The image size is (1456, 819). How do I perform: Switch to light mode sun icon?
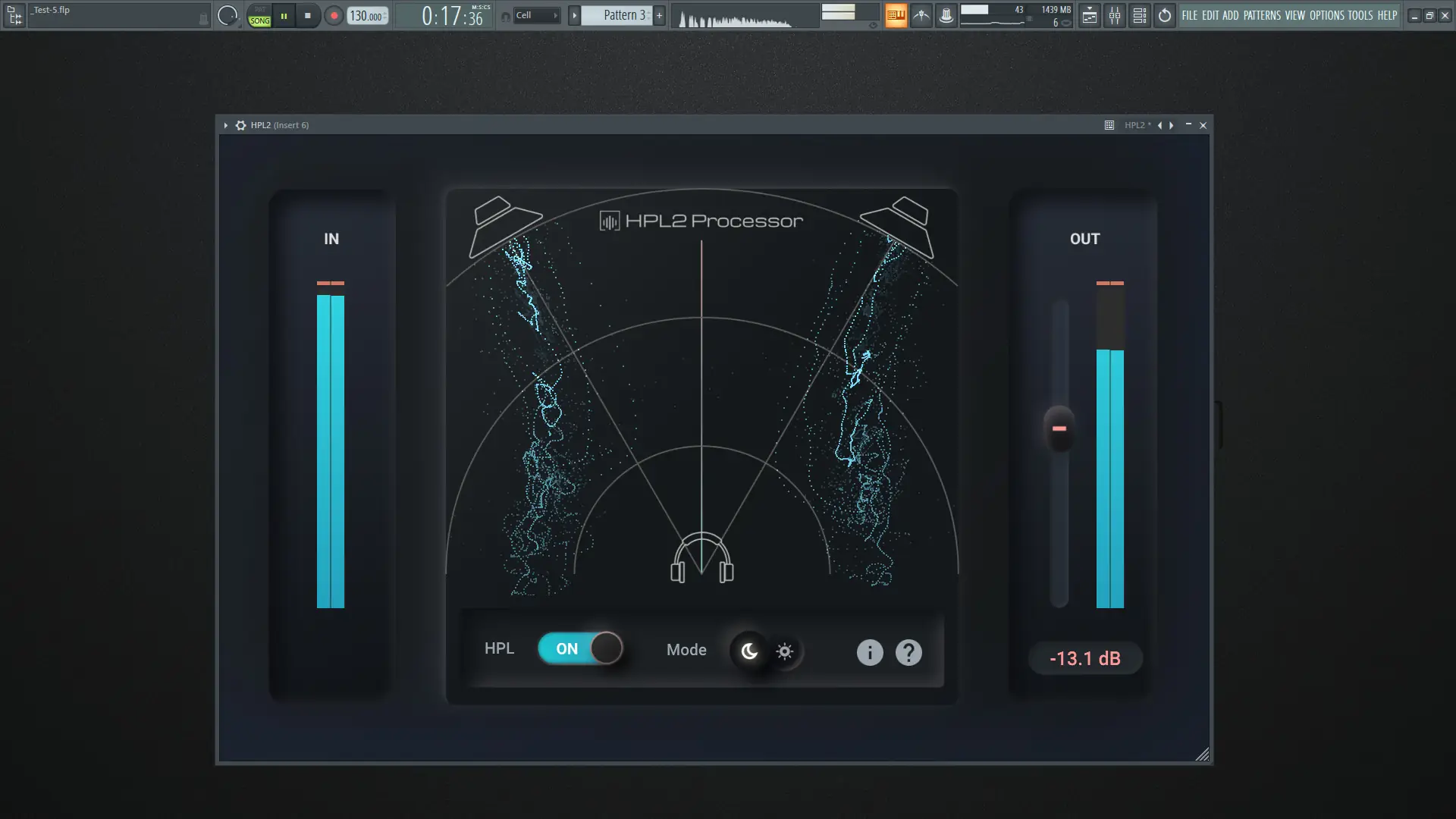coord(785,651)
